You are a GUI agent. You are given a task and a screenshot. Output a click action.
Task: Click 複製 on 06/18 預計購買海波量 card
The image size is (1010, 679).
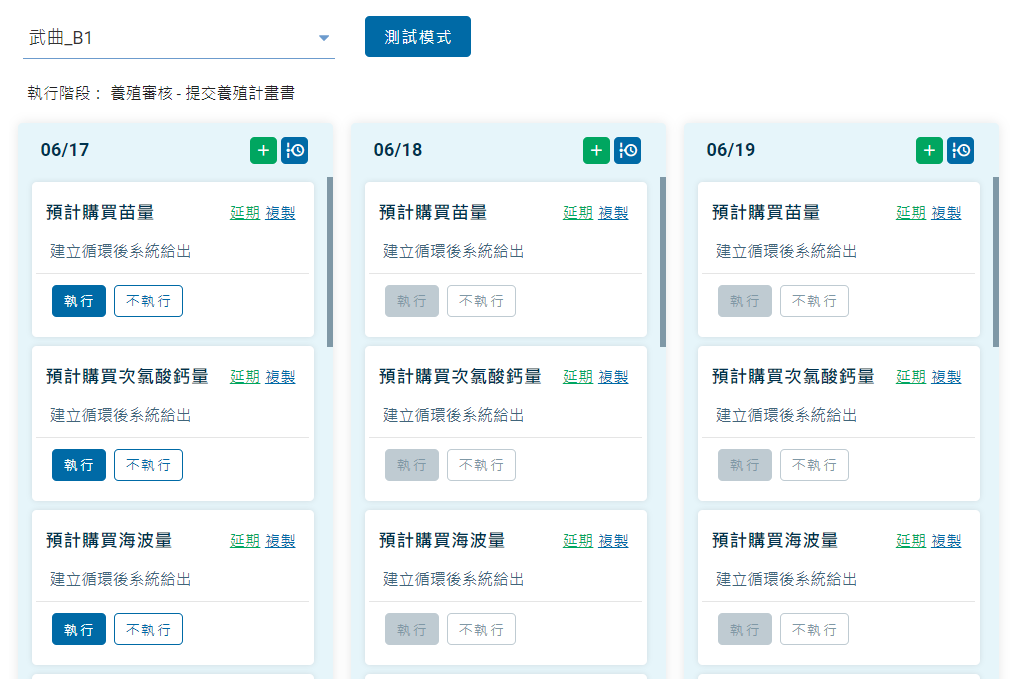click(x=614, y=541)
